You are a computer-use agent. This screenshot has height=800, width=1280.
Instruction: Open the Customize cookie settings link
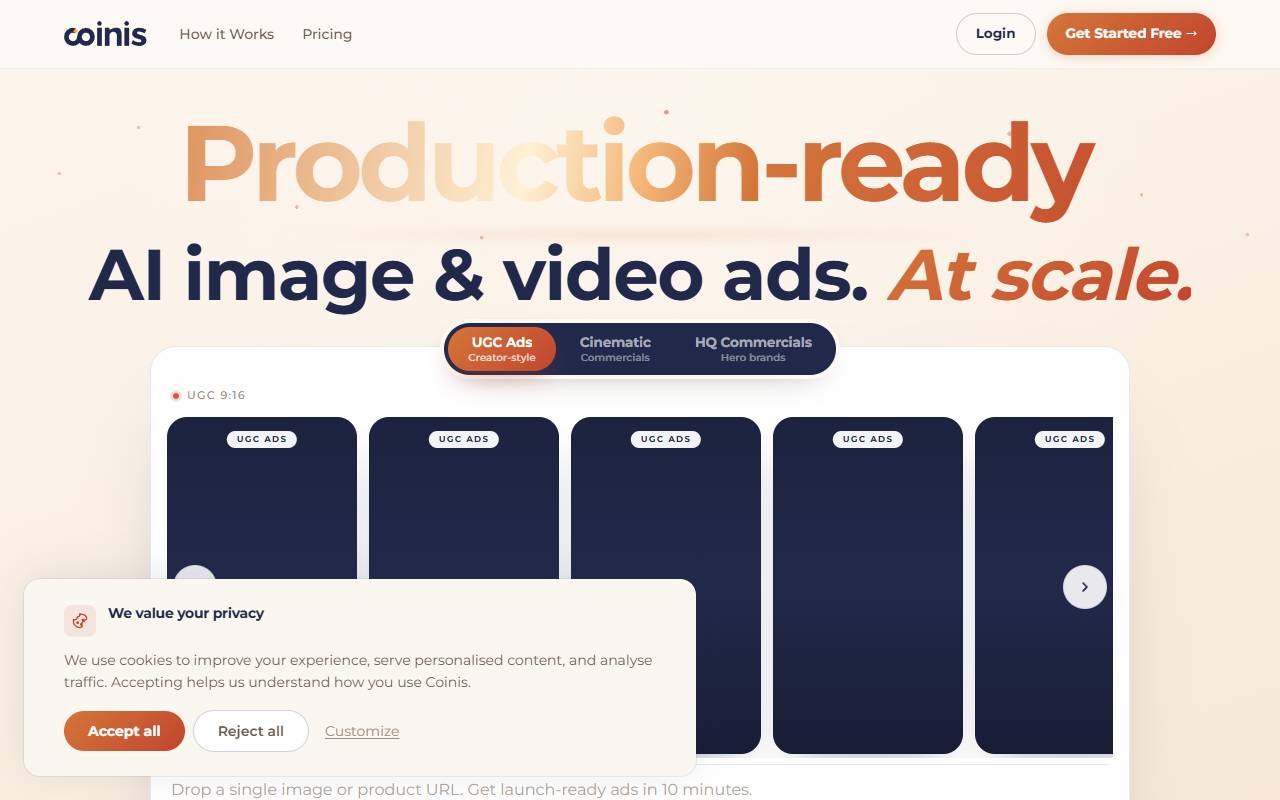tap(362, 731)
